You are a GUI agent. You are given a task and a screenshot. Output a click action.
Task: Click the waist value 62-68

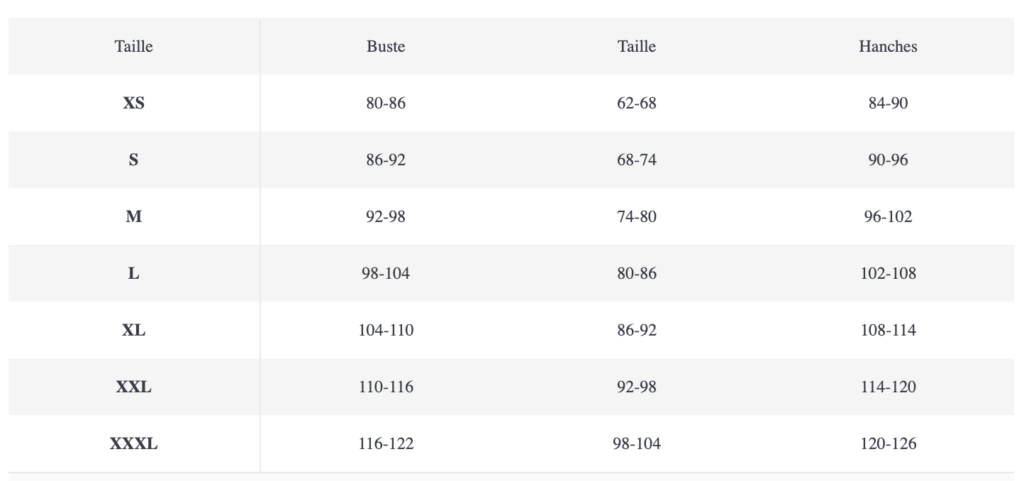[637, 103]
